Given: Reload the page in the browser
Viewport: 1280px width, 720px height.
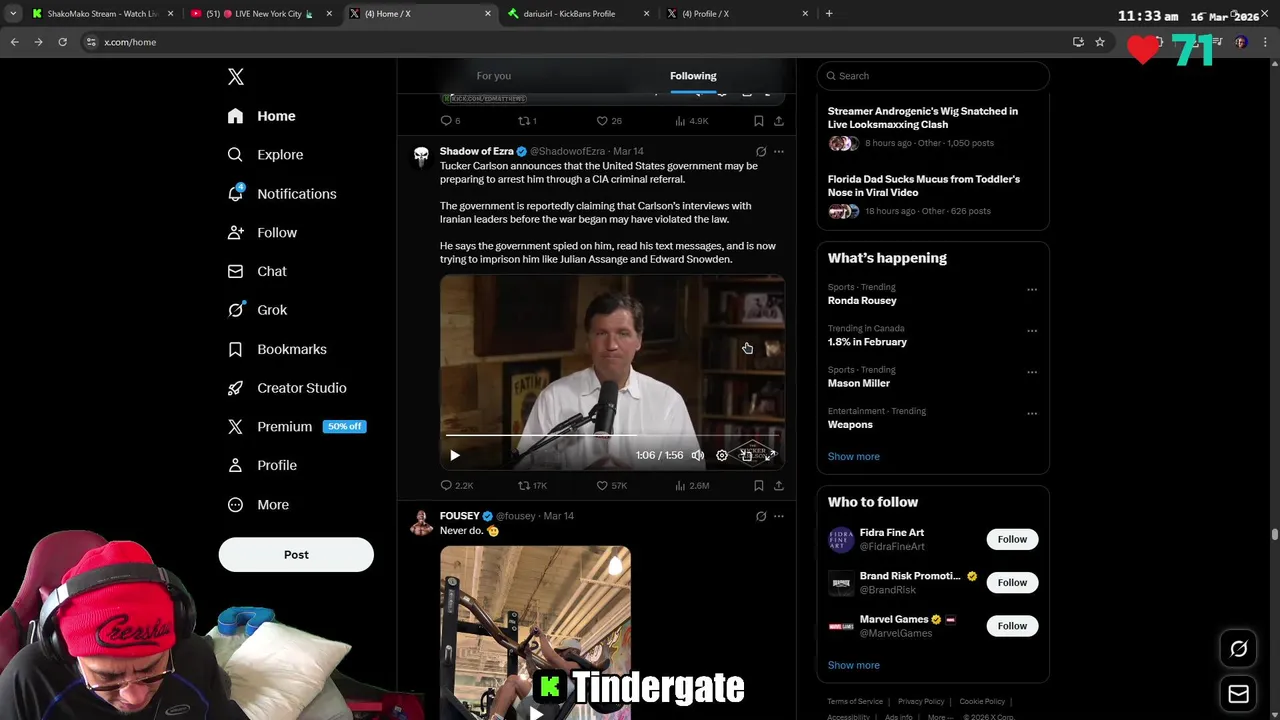Looking at the screenshot, I should (62, 42).
